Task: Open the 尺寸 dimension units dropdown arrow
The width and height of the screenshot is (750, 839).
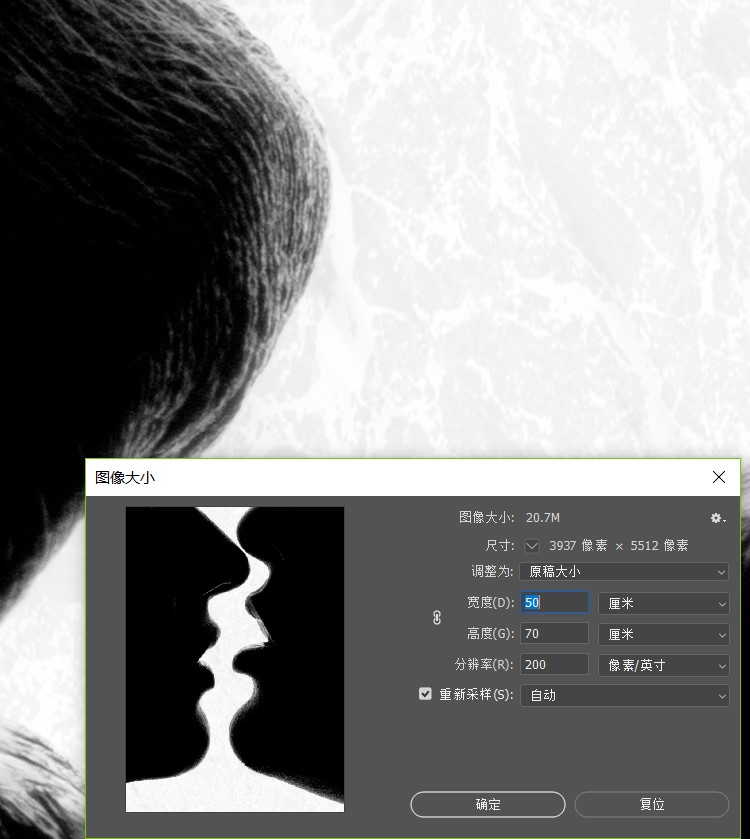Action: click(532, 546)
